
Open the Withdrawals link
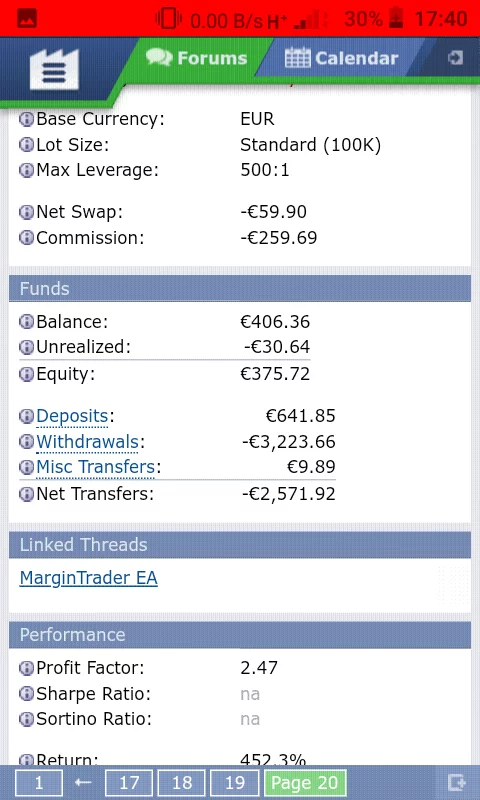pos(87,442)
